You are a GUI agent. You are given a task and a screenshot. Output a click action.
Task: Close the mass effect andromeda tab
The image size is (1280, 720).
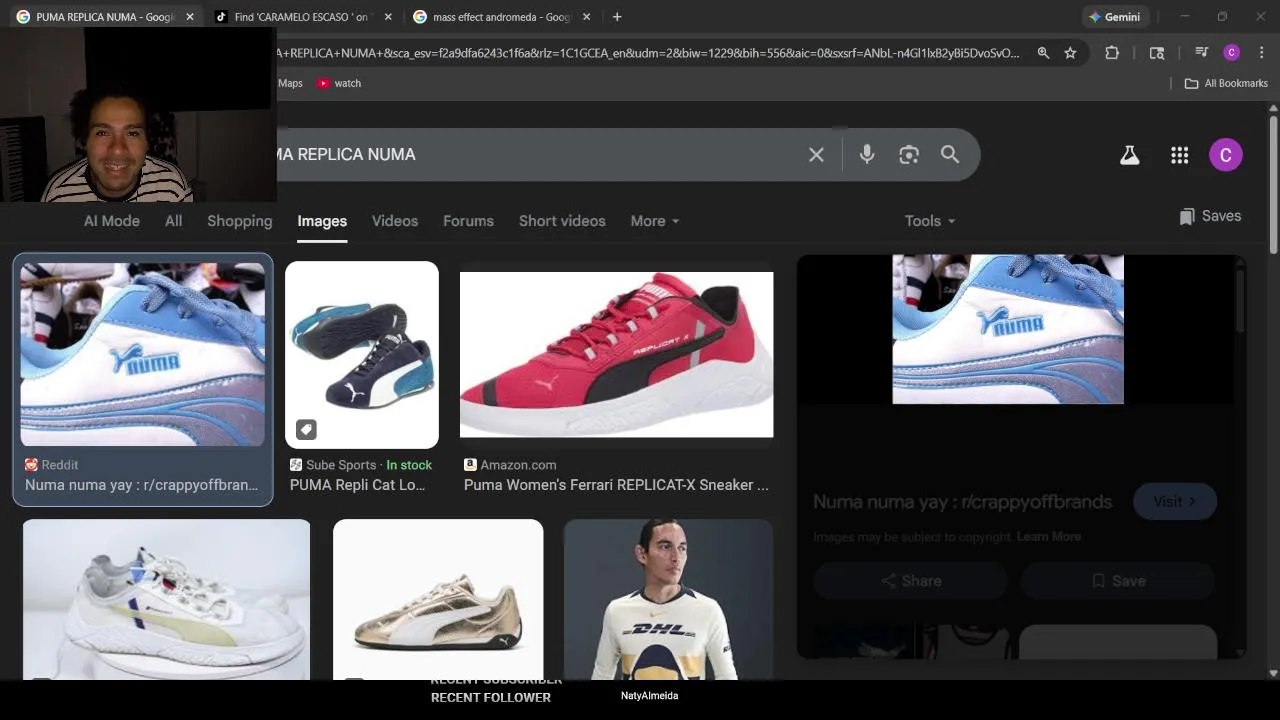coord(586,17)
